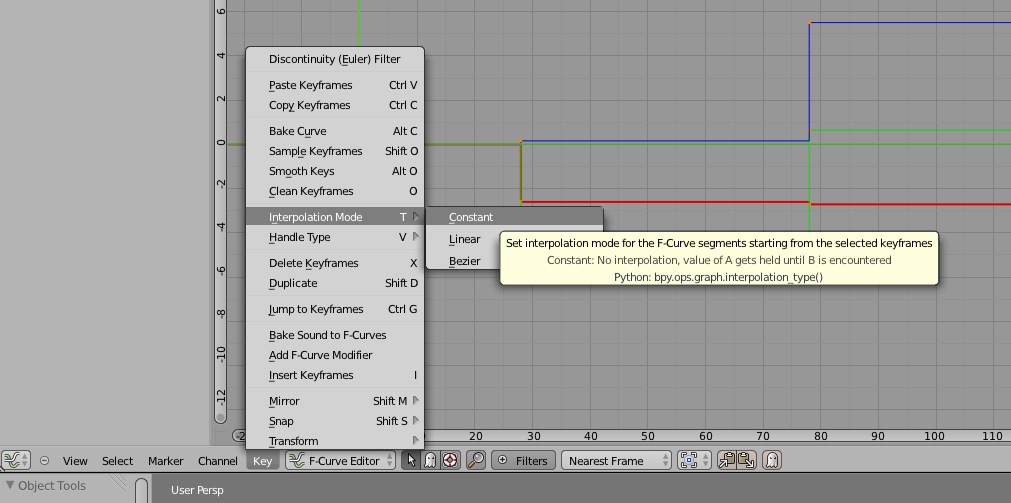Select Insert Keyframes entry
The height and width of the screenshot is (503, 1011).
(x=335, y=375)
